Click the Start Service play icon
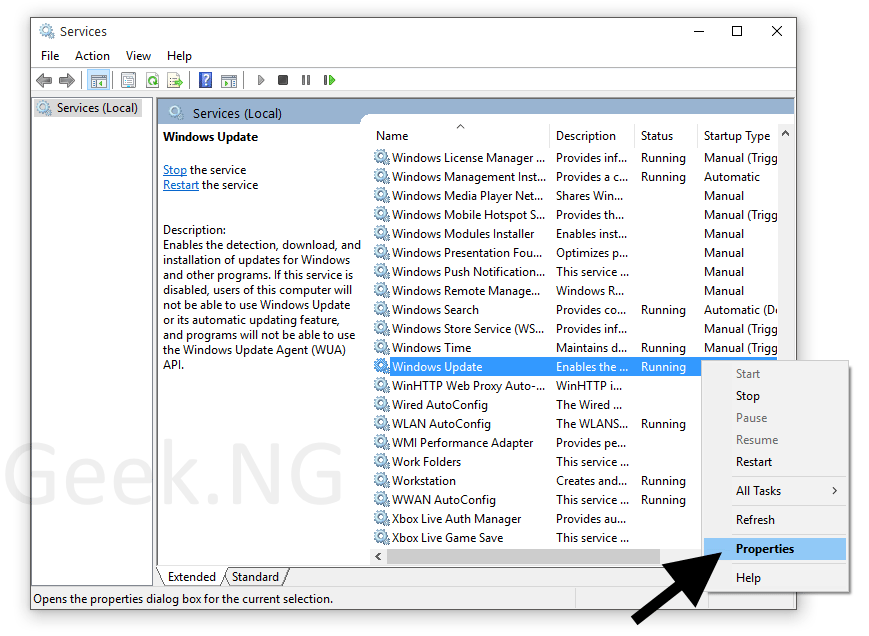This screenshot has height=636, width=869. [x=260, y=80]
